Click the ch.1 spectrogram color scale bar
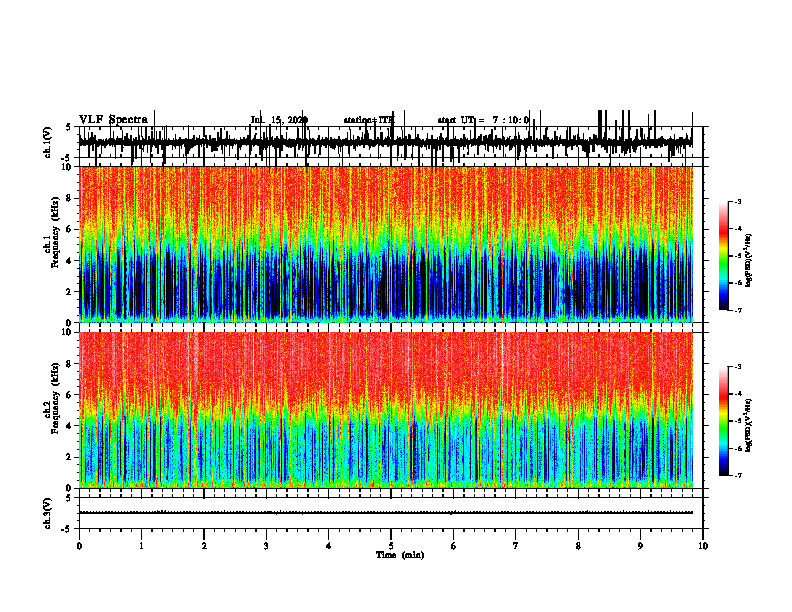Screen dimensions: 792x612 click(x=723, y=256)
